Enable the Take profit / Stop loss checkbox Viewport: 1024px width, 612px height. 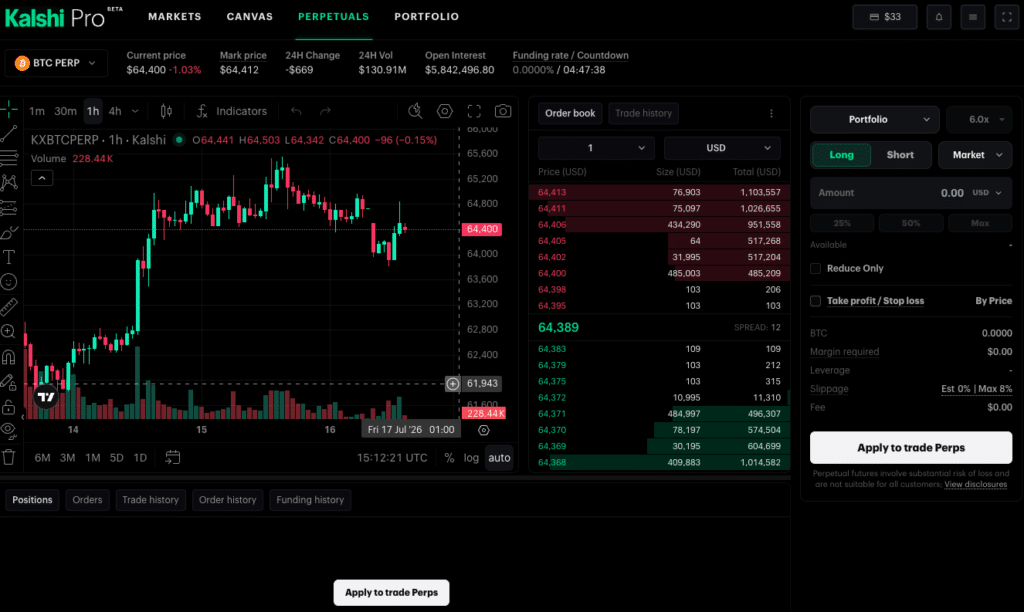pos(816,301)
